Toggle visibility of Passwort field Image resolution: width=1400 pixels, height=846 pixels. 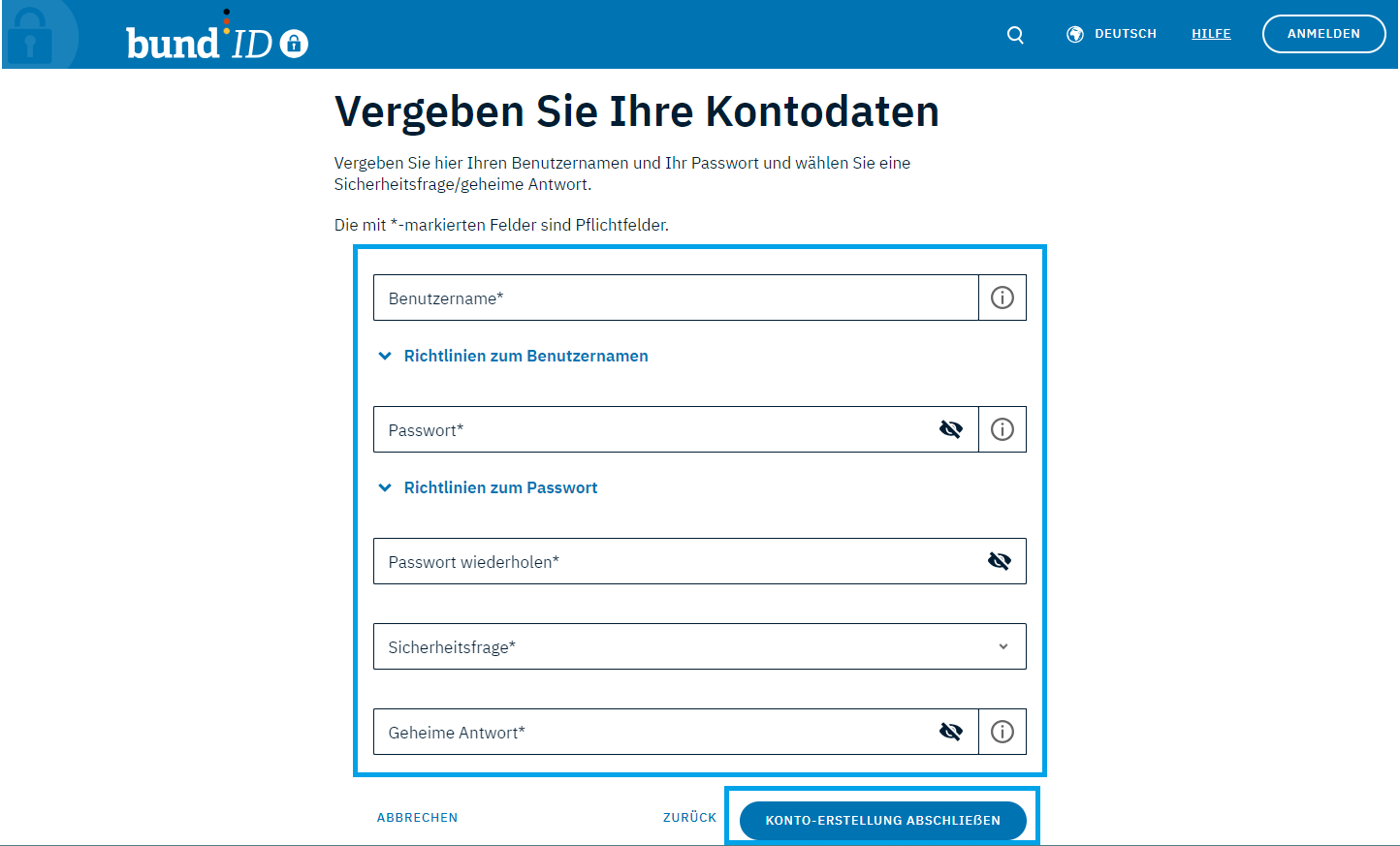click(x=951, y=429)
